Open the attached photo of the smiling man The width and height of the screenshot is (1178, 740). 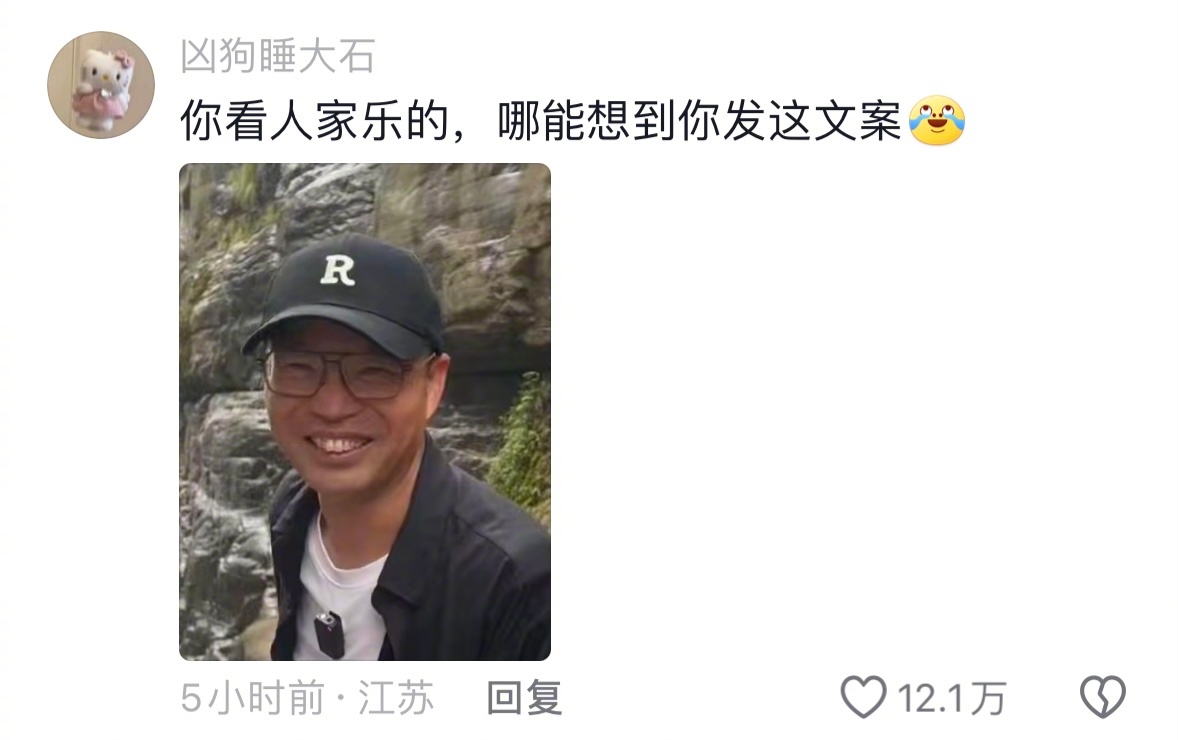point(365,412)
